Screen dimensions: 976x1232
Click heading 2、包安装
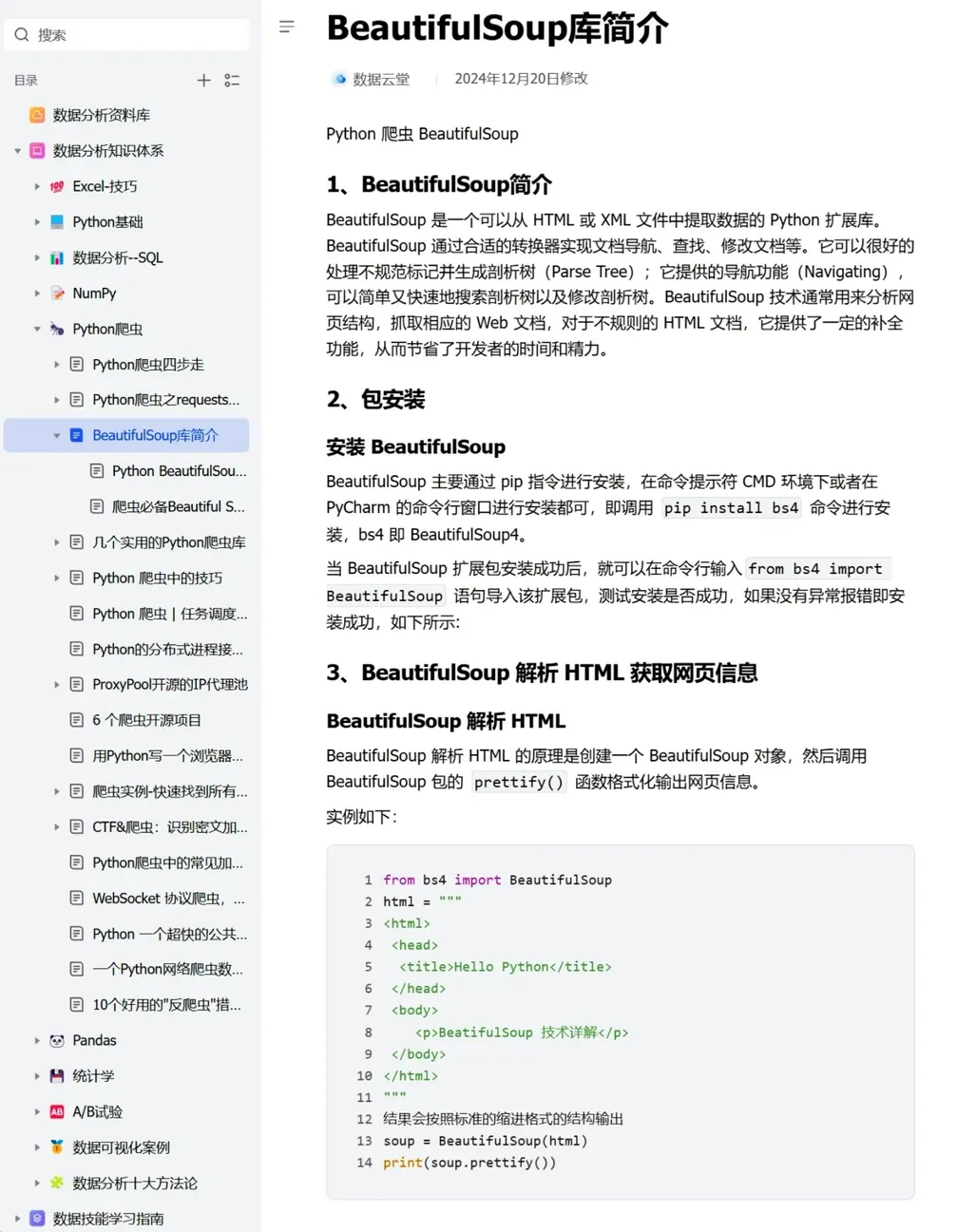click(x=375, y=399)
